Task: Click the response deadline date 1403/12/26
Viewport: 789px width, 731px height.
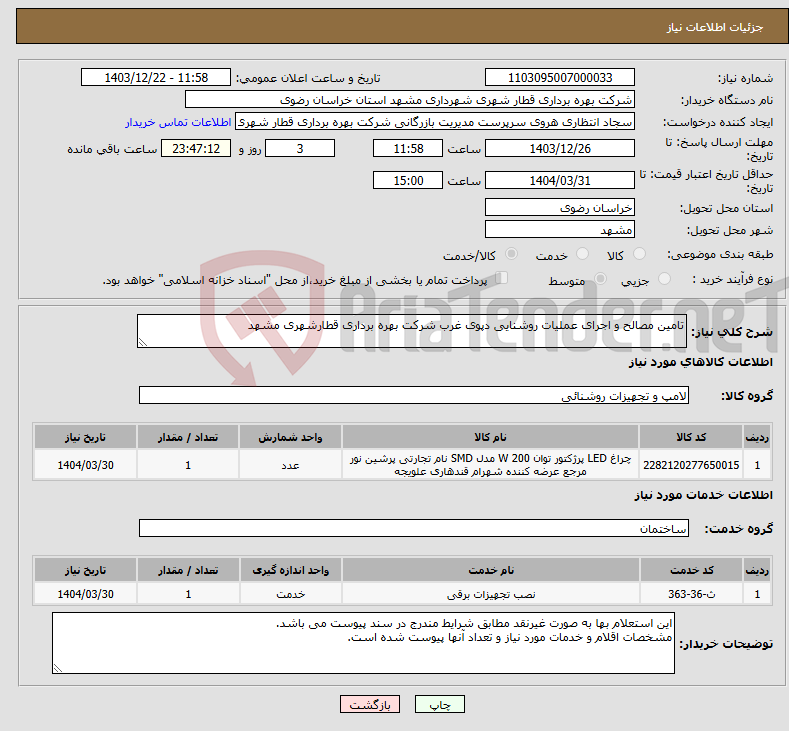Action: click(x=560, y=148)
